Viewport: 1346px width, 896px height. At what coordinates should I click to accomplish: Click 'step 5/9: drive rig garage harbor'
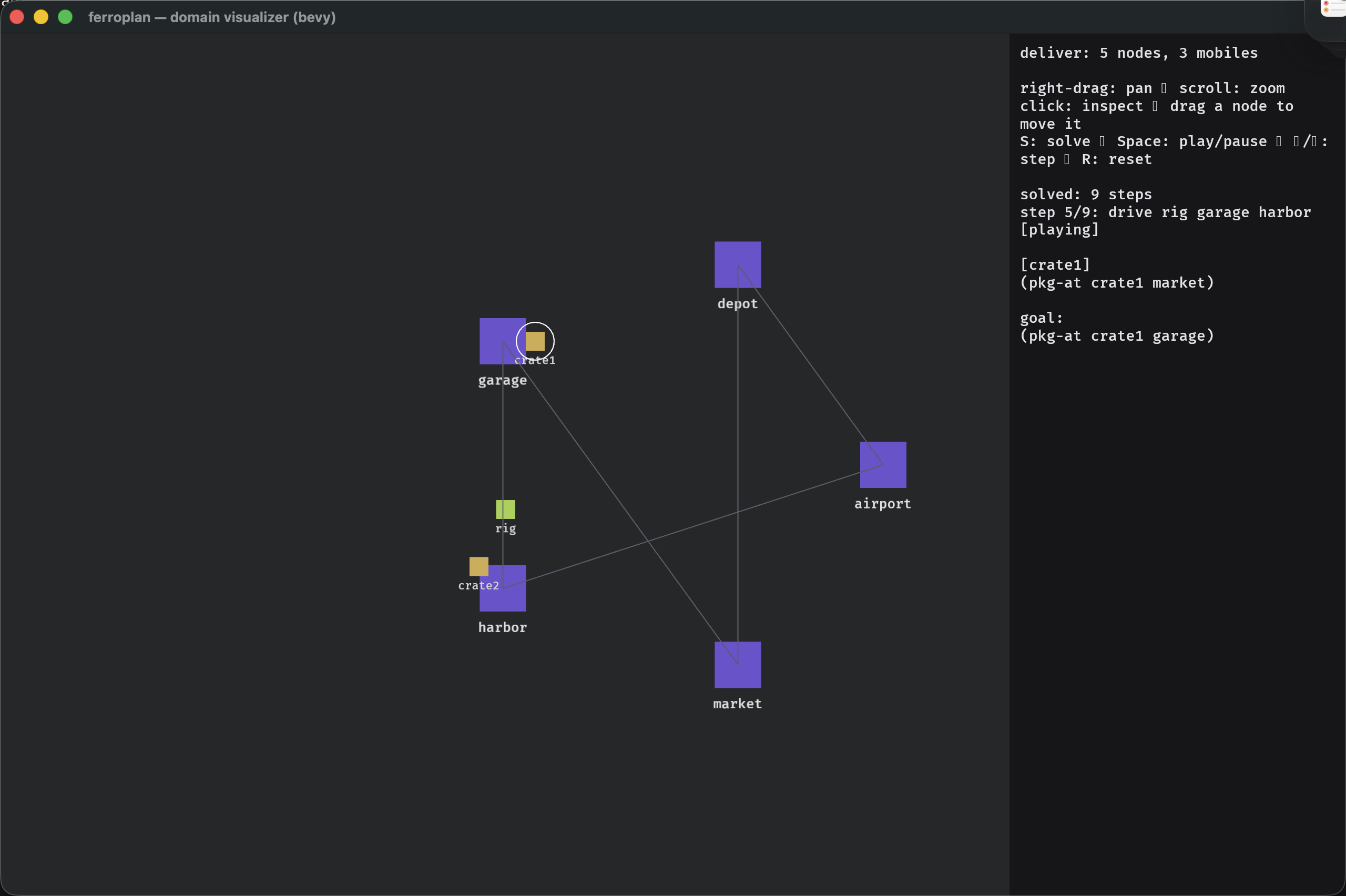pos(1165,212)
